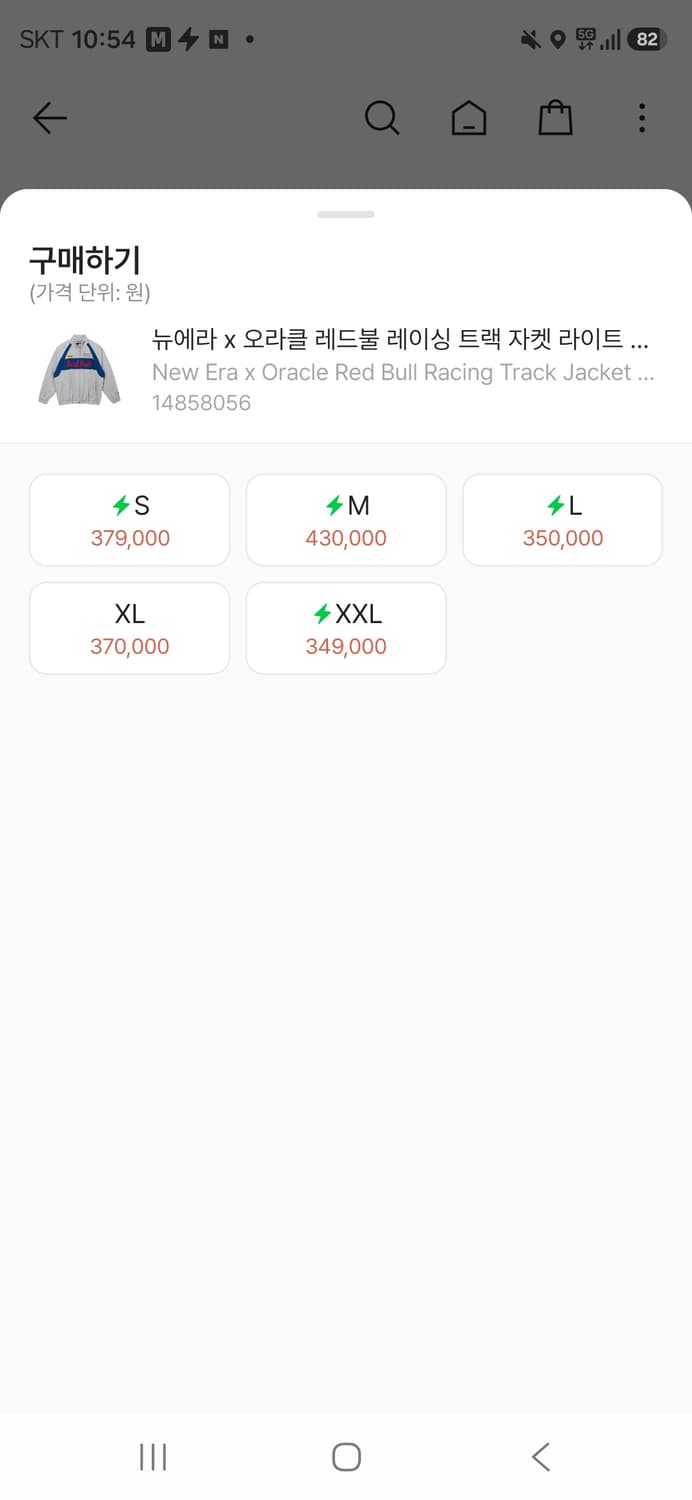The width and height of the screenshot is (692, 1500).
Task: Tap the English product name New Era x Oracle
Action: coord(403,372)
